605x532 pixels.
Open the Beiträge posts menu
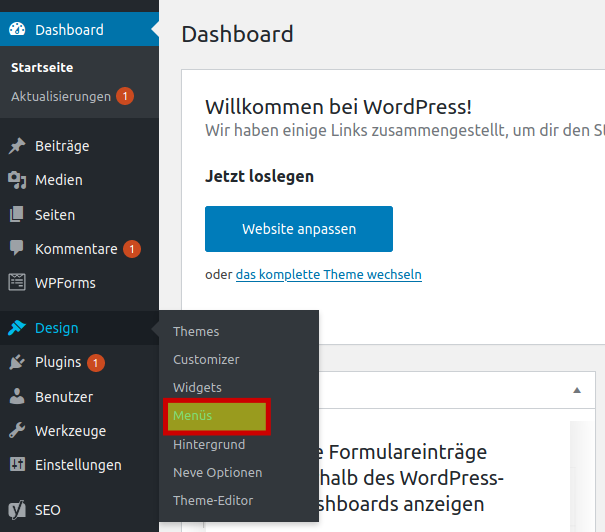tap(79, 146)
